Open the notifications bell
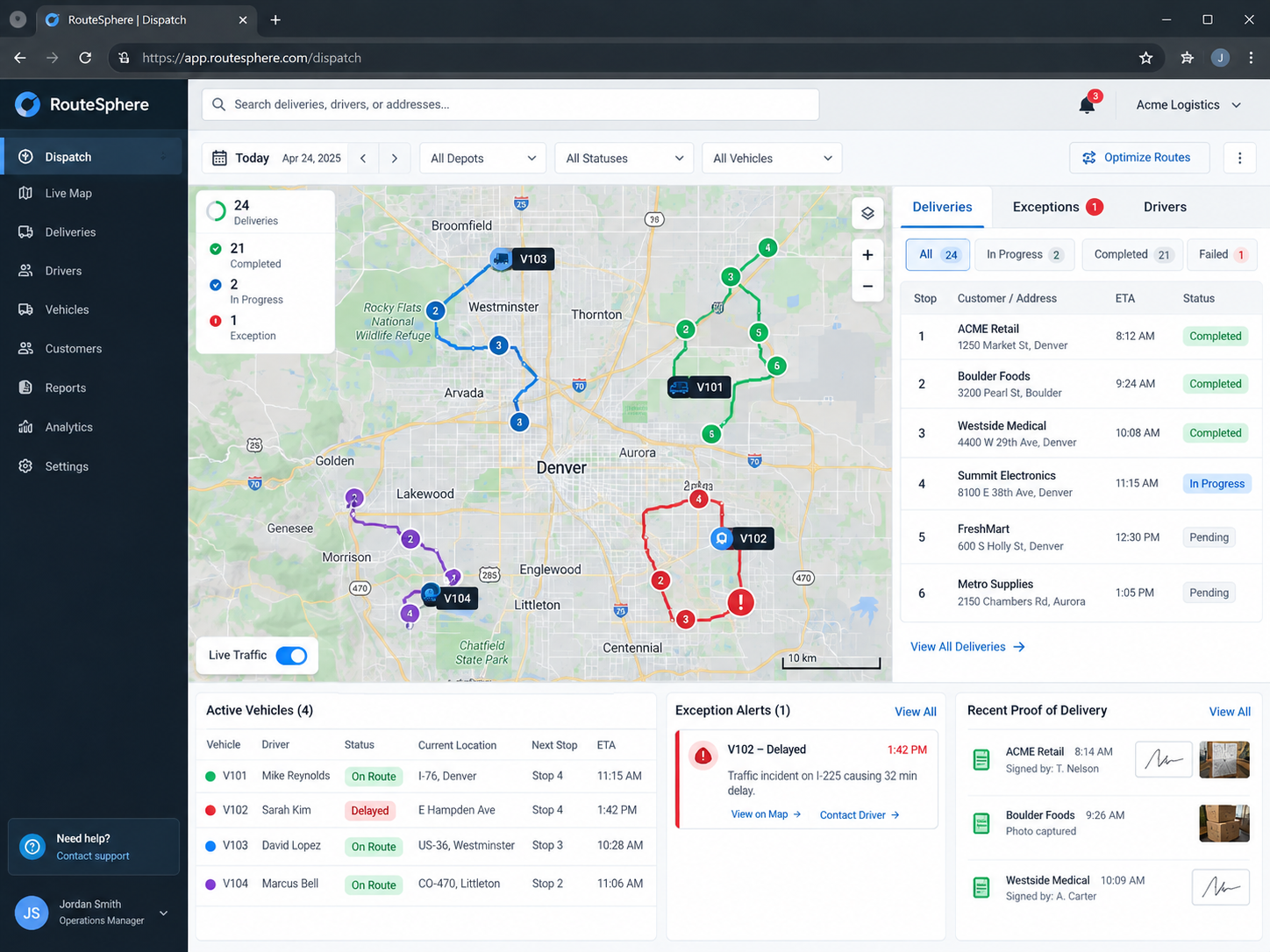Viewport: 1270px width, 952px height. pos(1087,105)
